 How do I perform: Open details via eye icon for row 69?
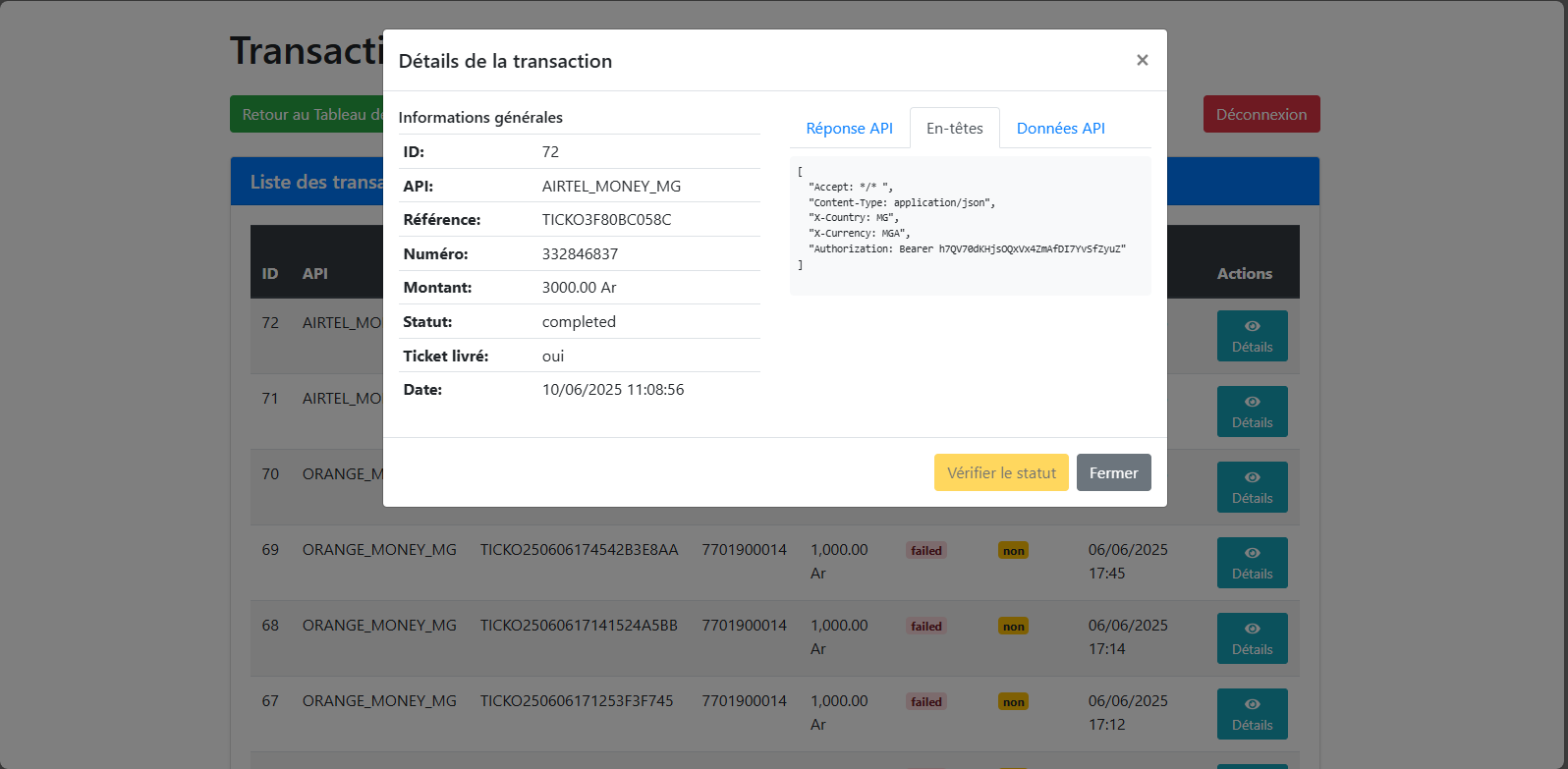pos(1252,553)
